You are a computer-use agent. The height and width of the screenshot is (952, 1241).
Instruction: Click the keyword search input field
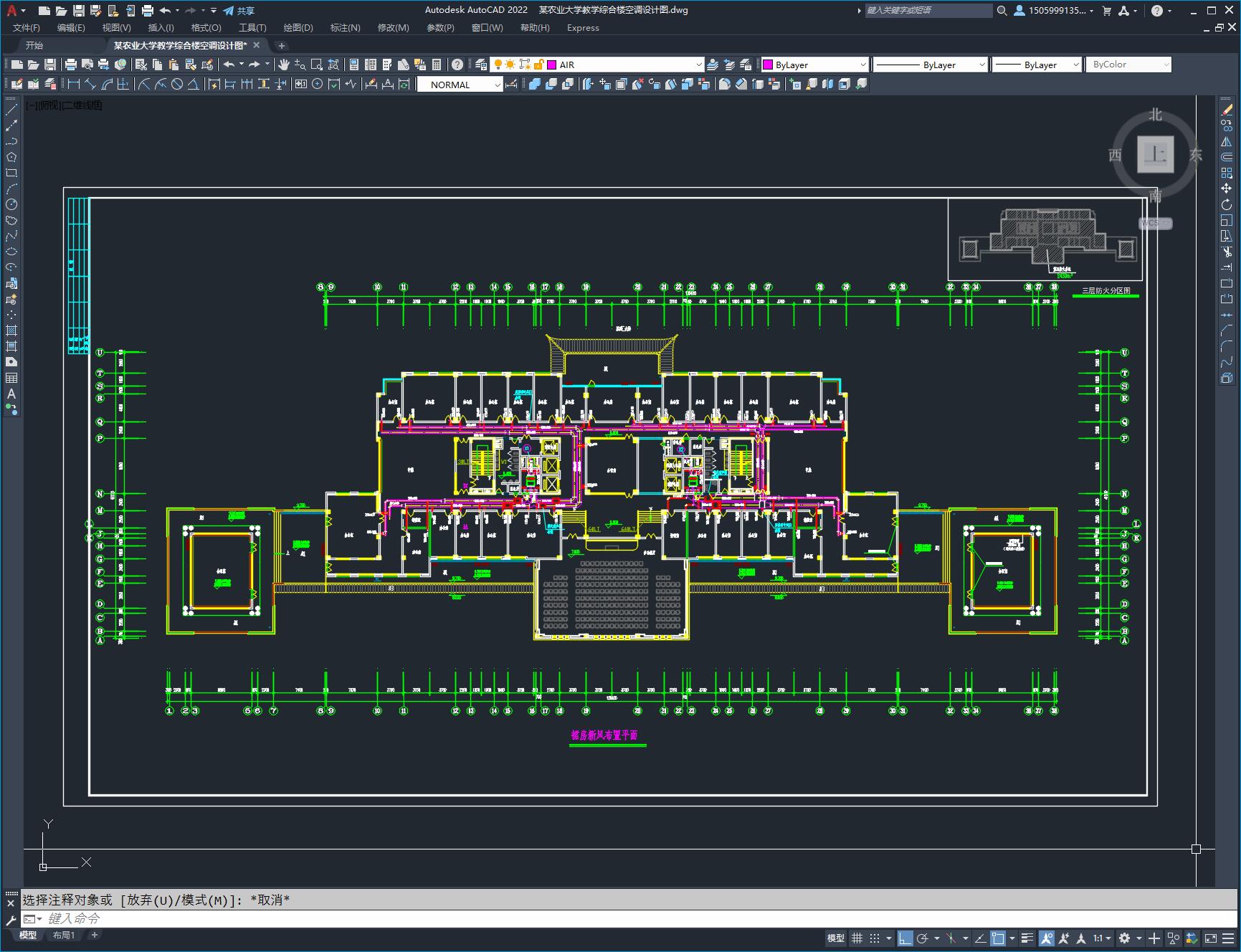928,11
